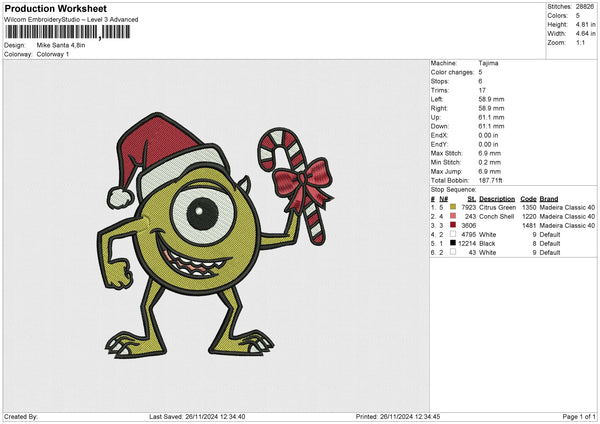Click the Left value 58.9 mm
The height and width of the screenshot is (424, 600).
491,99
